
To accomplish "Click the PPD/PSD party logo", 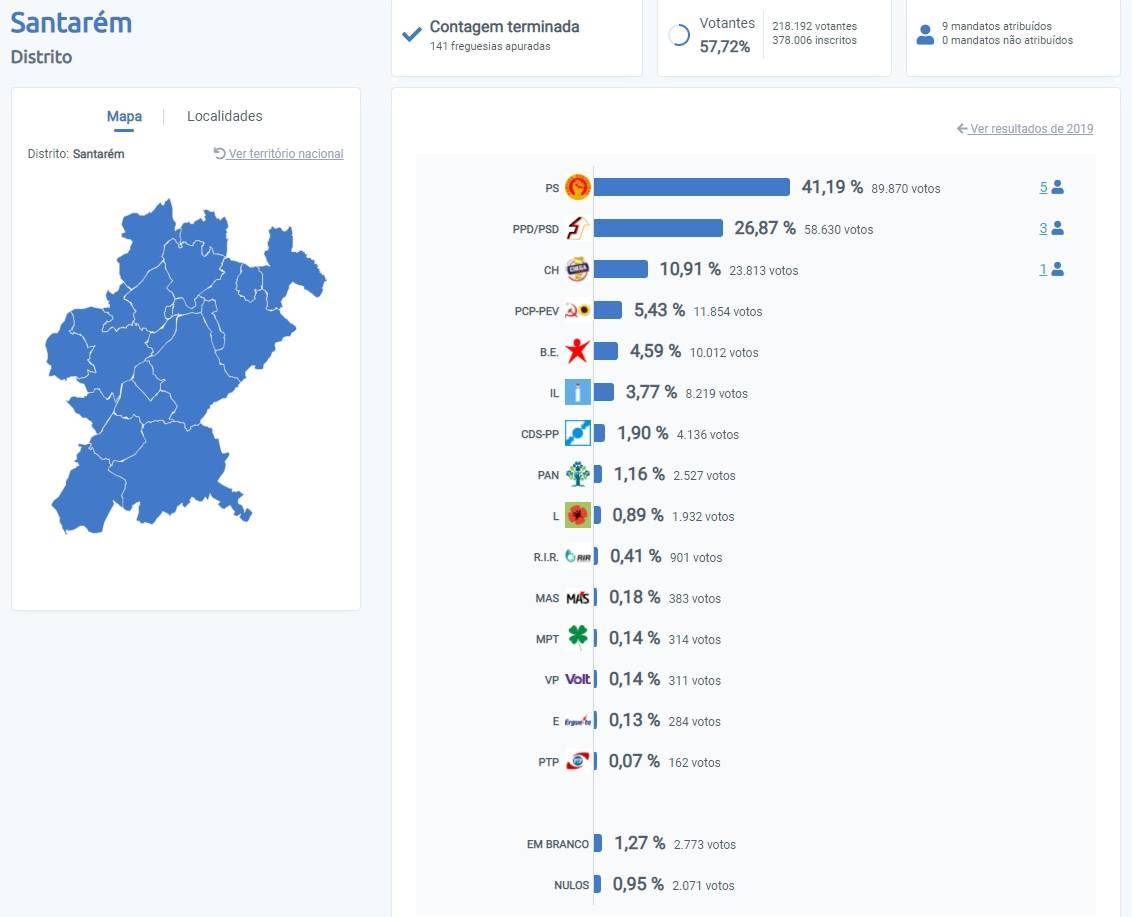I will 578,228.
